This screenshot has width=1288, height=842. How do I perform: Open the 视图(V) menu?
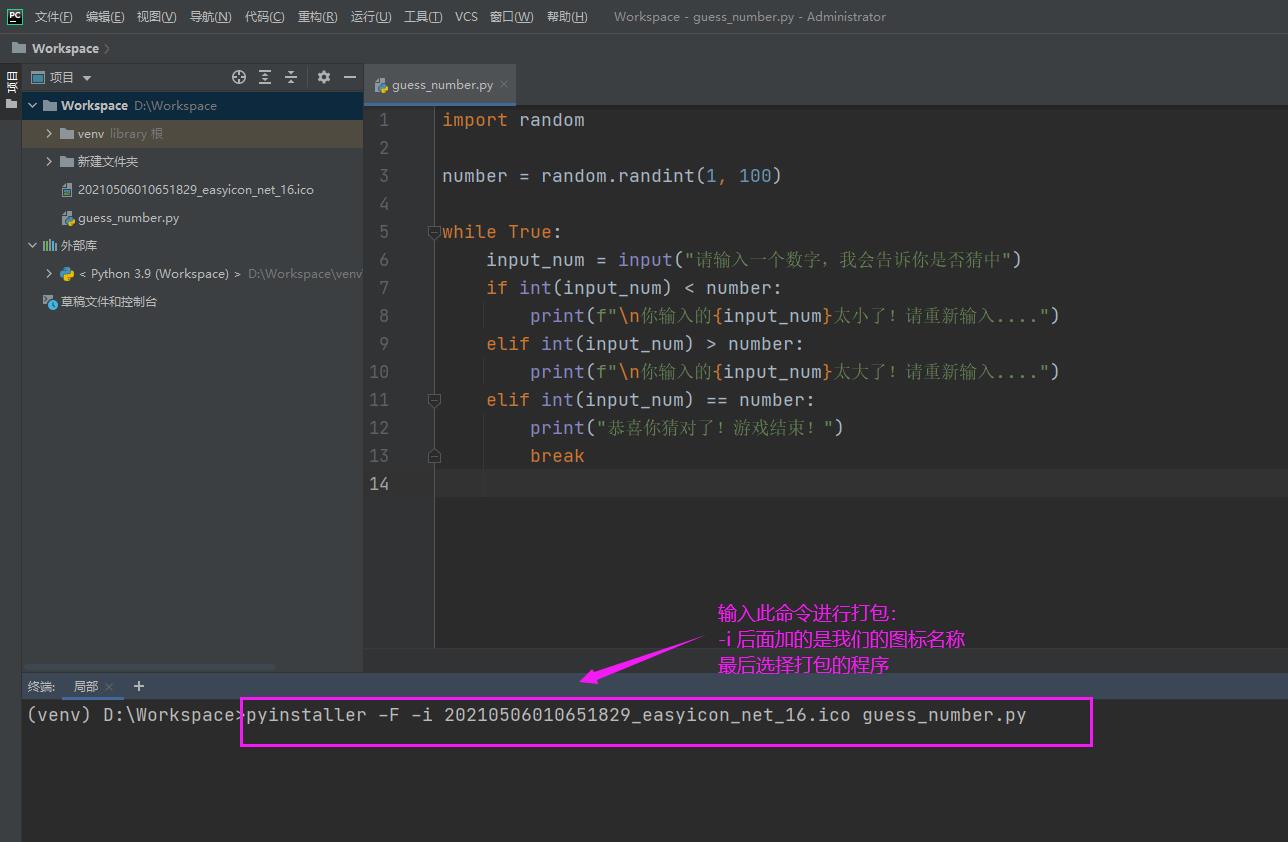click(x=157, y=17)
